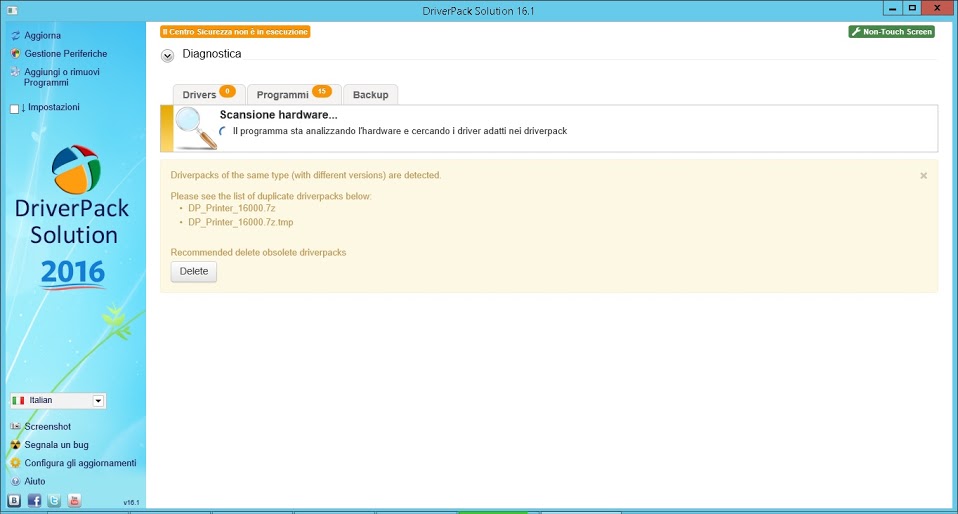Click the Aggiungi o rimuovi Programmi link

point(62,77)
